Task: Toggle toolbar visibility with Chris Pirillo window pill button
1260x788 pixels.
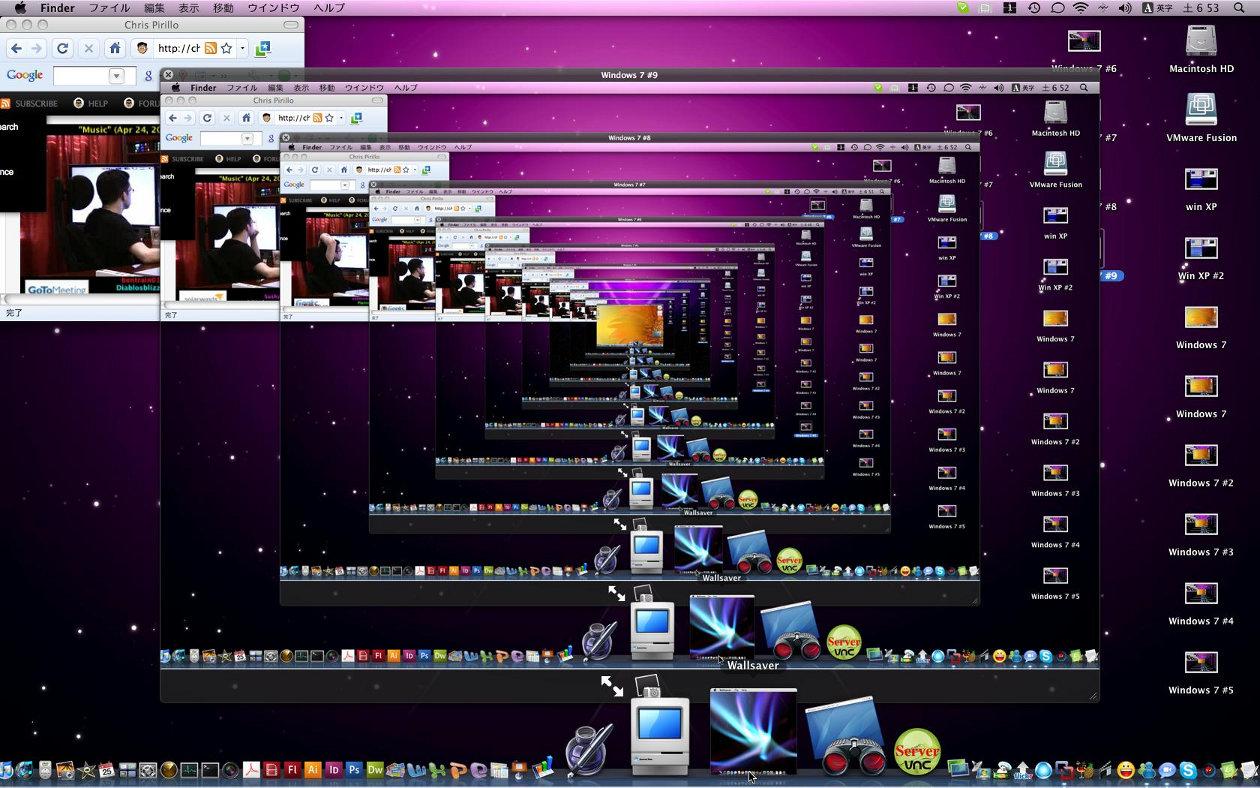Action: pyautogui.click(x=291, y=24)
